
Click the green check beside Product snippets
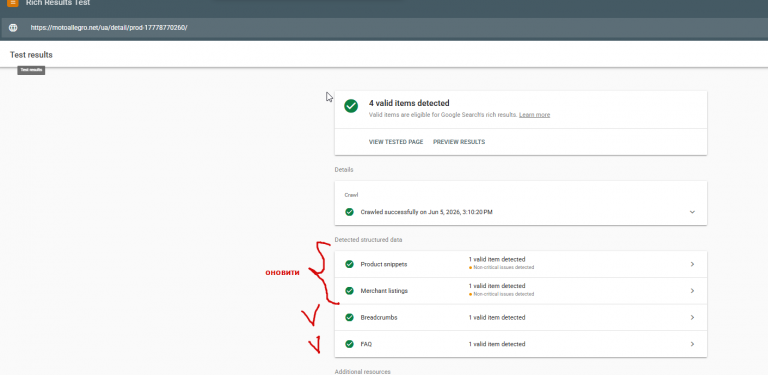(349, 264)
